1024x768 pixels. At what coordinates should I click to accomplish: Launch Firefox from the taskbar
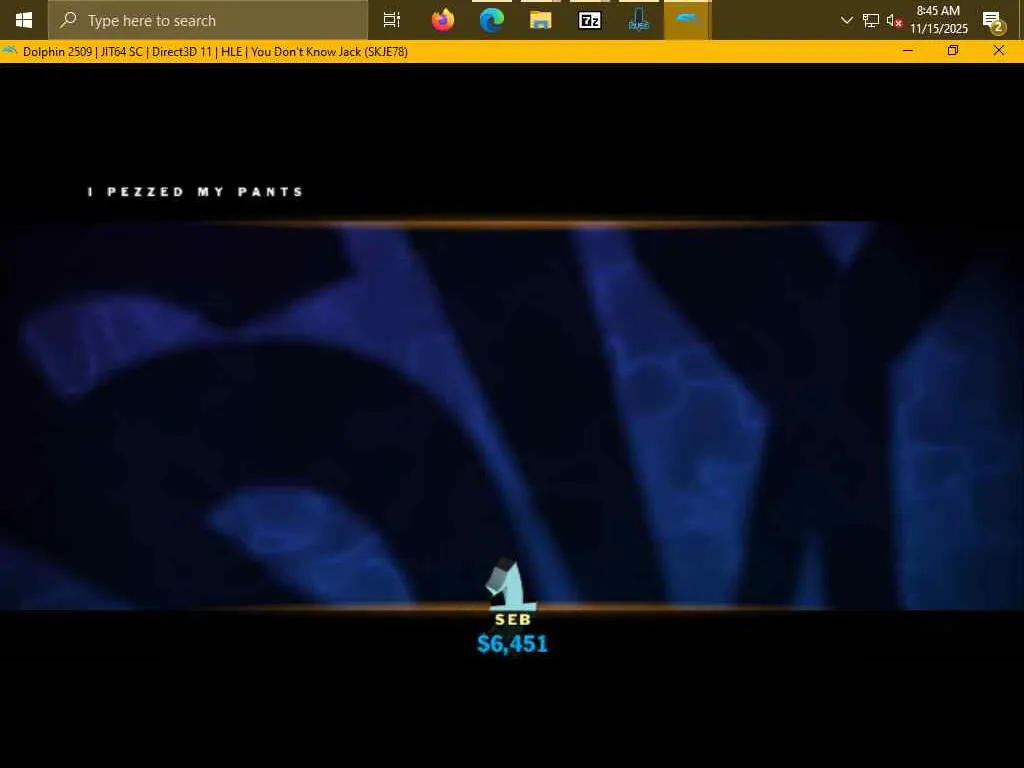point(443,20)
